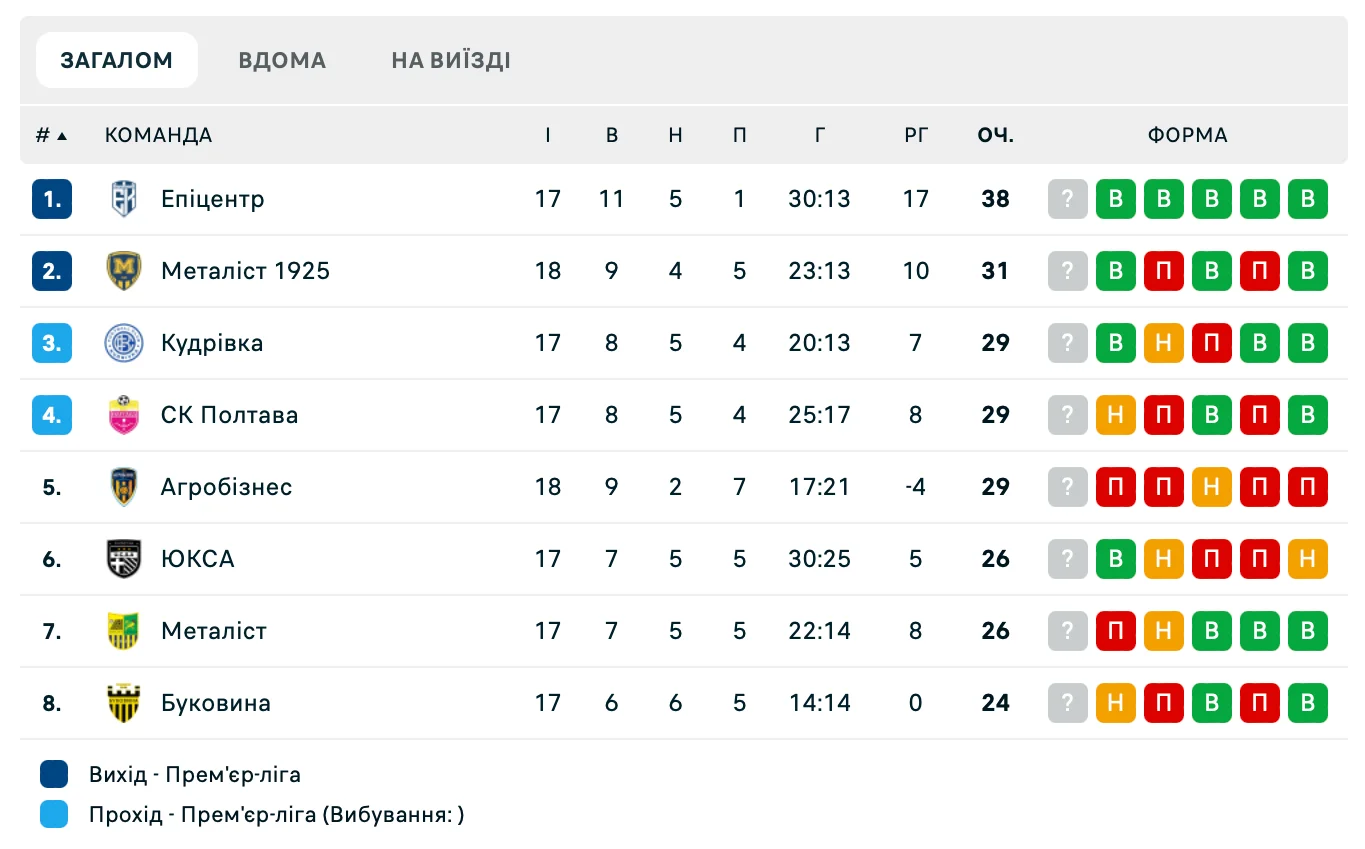The height and width of the screenshot is (849, 1365).
Task: Open the НА ВИЇЗДІ tab
Action: tap(451, 60)
